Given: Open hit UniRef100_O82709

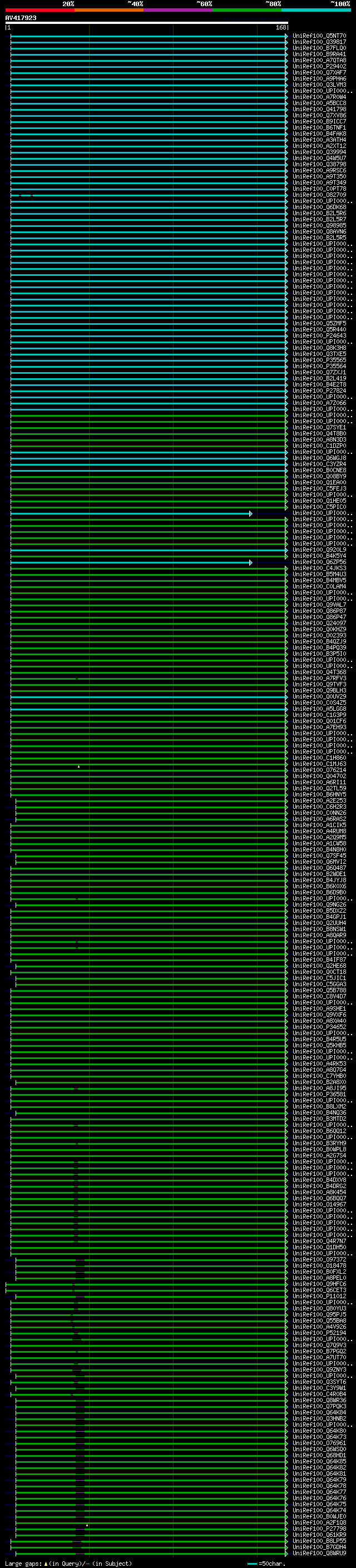Looking at the screenshot, I should (x=319, y=195).
